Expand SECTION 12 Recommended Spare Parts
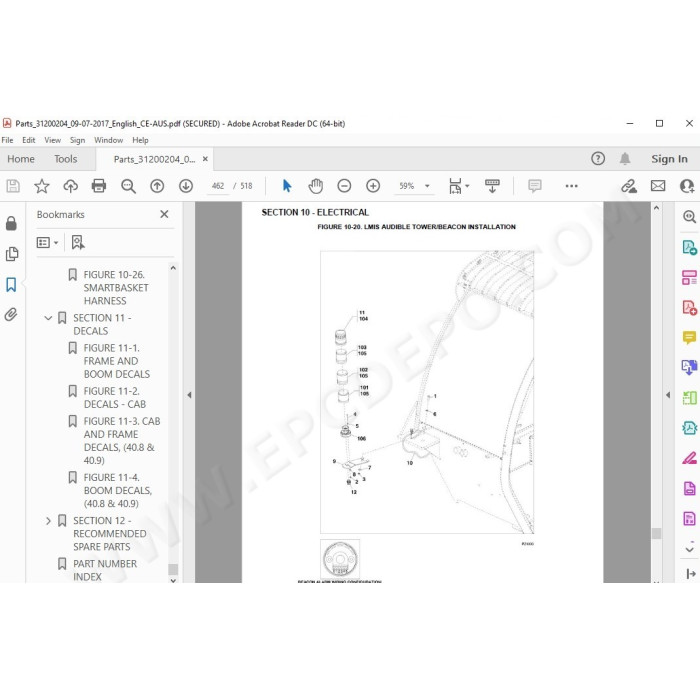The image size is (700, 700). click(x=48, y=521)
